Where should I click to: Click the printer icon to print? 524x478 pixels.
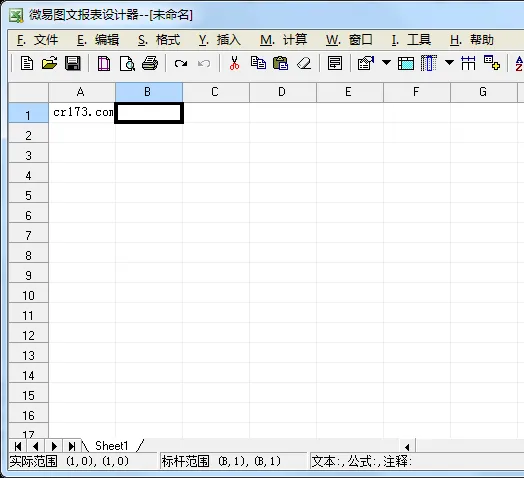click(150, 63)
